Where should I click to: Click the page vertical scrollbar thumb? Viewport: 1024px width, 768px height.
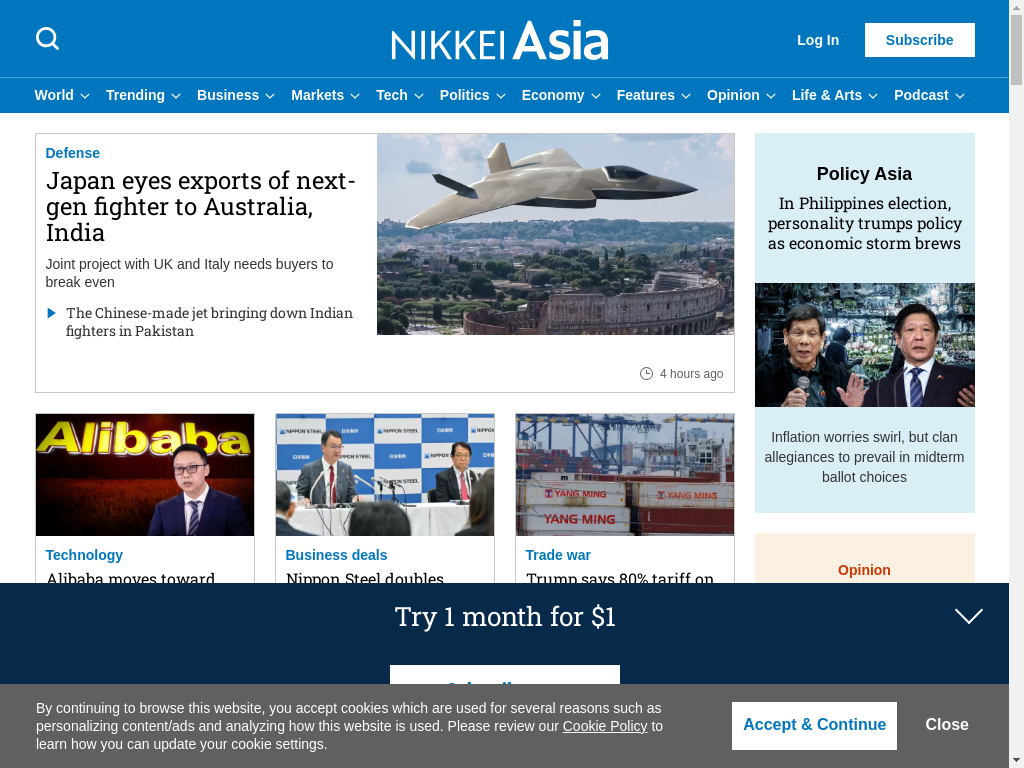[1017, 49]
